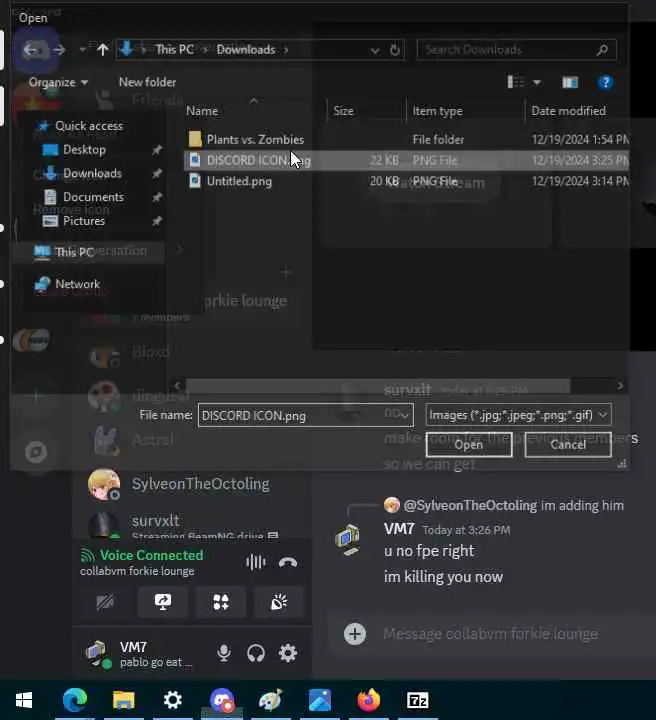This screenshot has width=656, height=720.
Task: Open the view options dropdown arrow
Action: click(x=536, y=83)
